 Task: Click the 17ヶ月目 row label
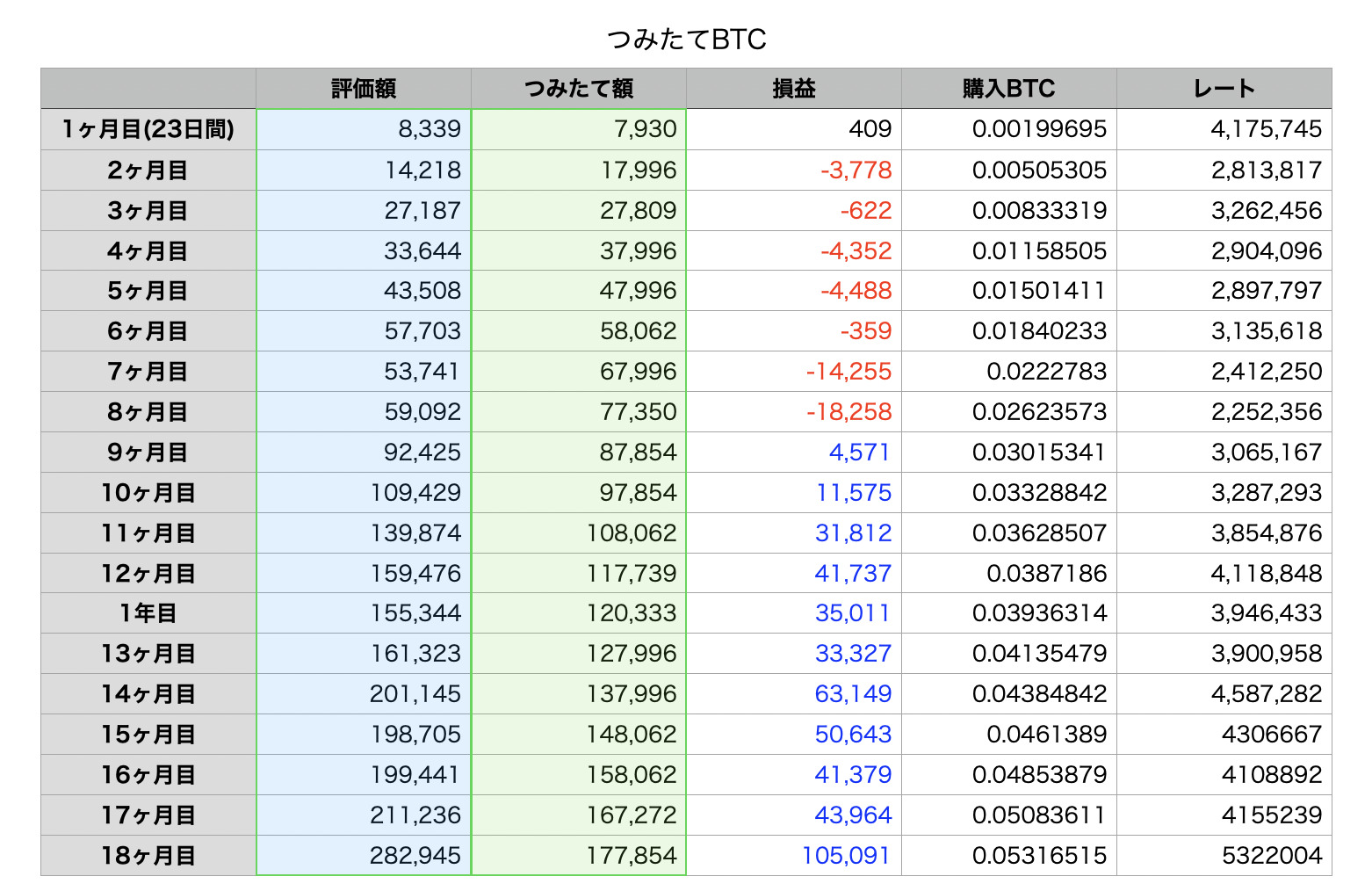[148, 815]
